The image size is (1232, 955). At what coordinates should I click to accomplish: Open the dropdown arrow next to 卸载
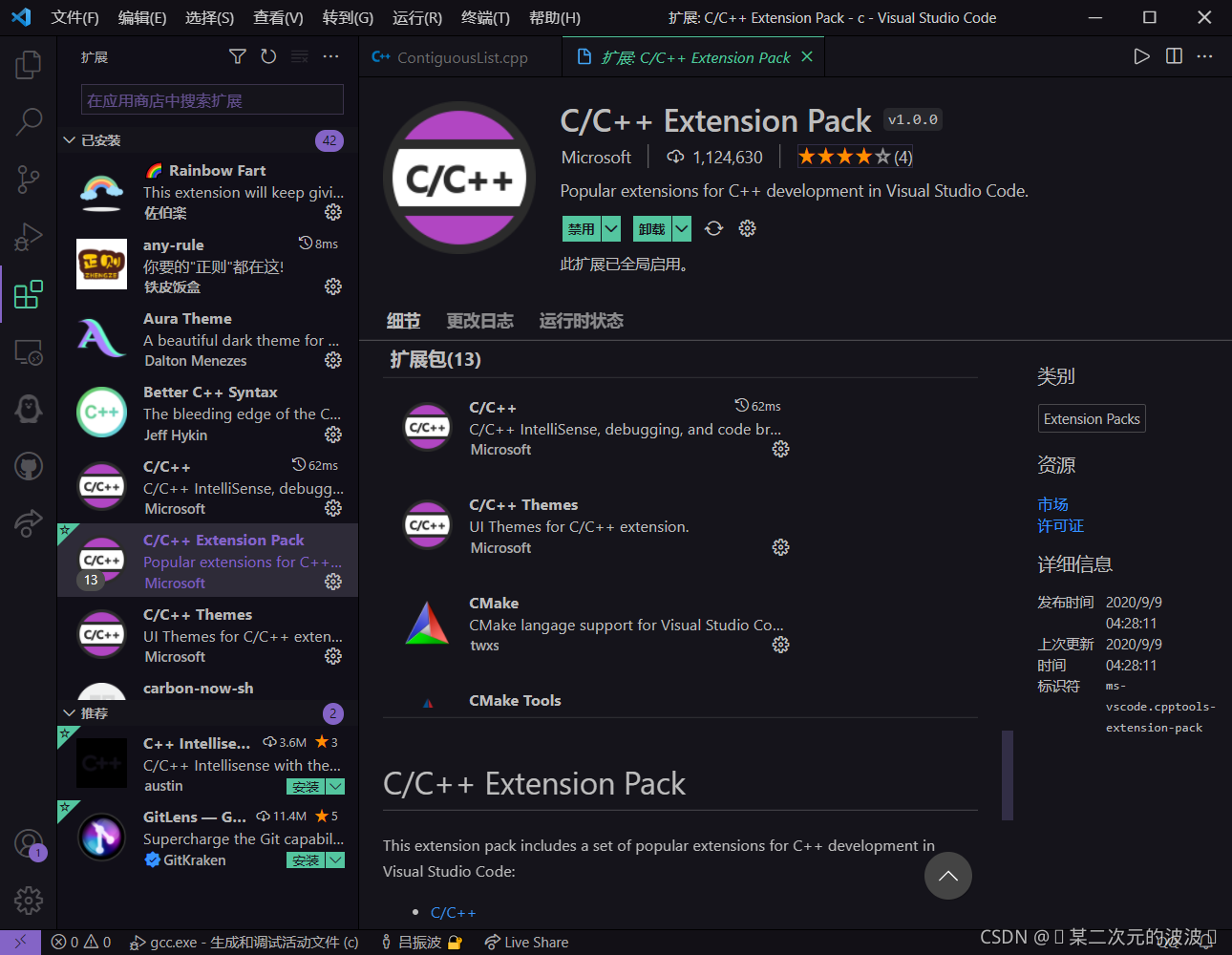click(x=681, y=229)
